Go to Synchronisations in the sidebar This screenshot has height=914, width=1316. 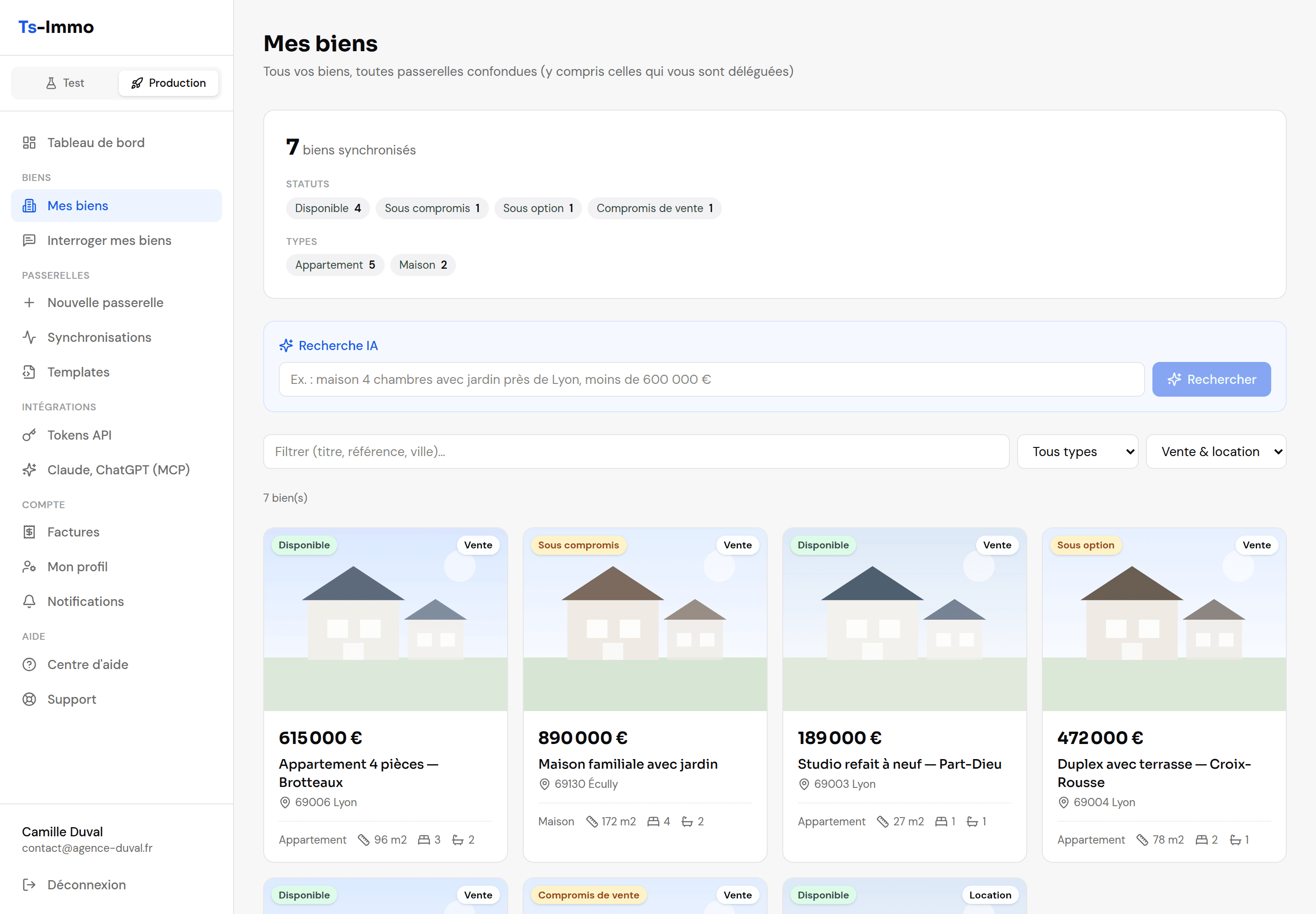coord(116,337)
